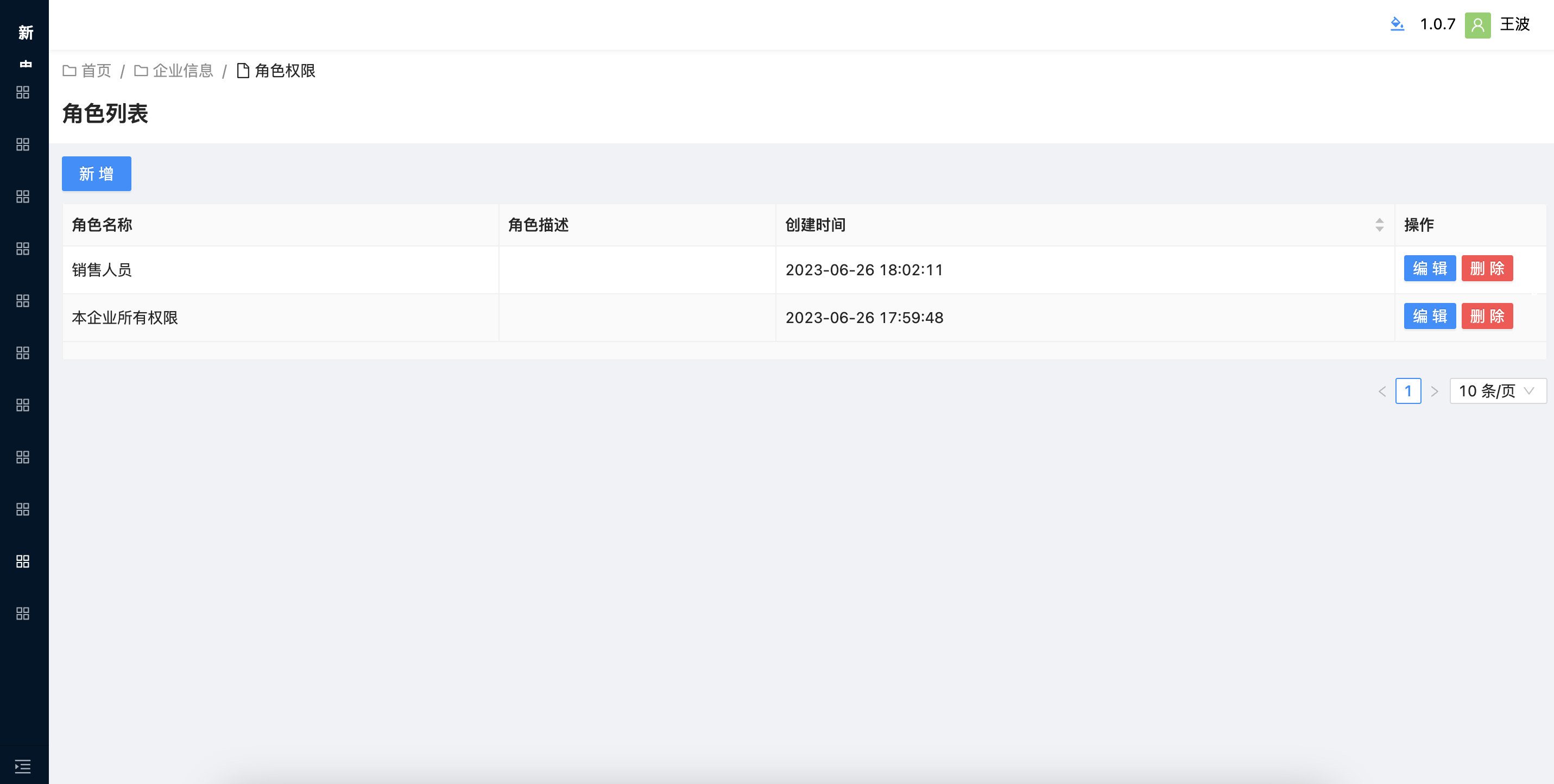The image size is (1554, 784).
Task: Click the 操作 column header
Action: point(1470,225)
